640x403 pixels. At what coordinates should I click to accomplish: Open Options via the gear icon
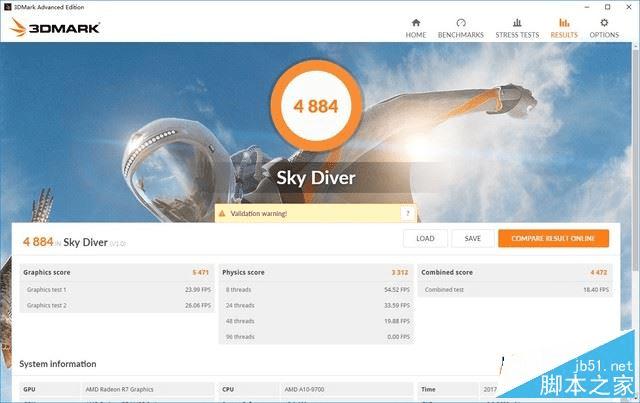coord(604,22)
